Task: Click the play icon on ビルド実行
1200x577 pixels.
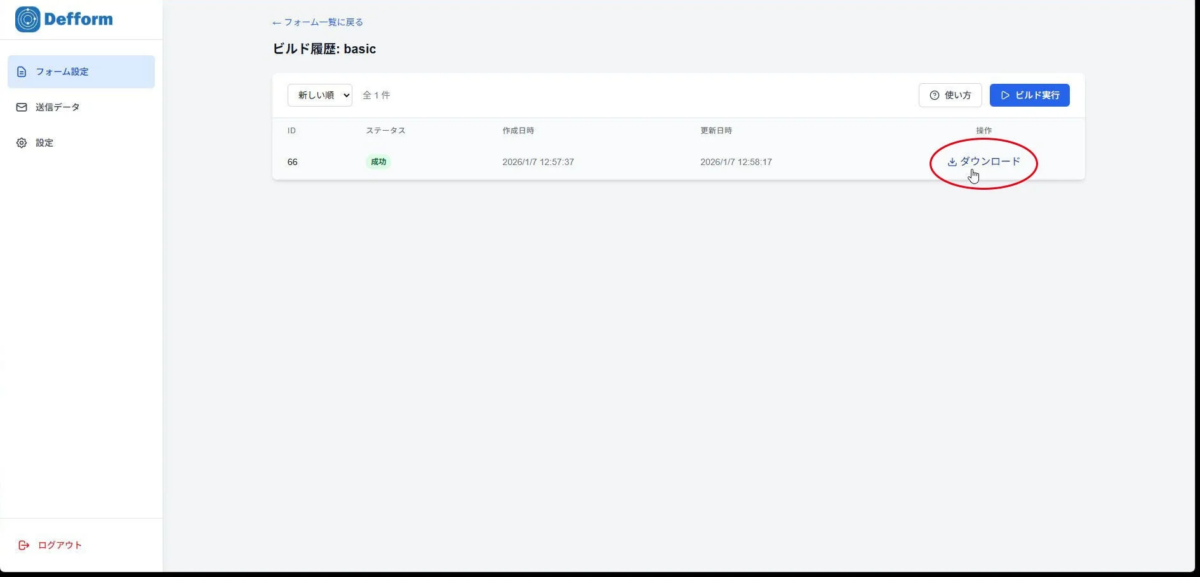Action: point(1004,94)
